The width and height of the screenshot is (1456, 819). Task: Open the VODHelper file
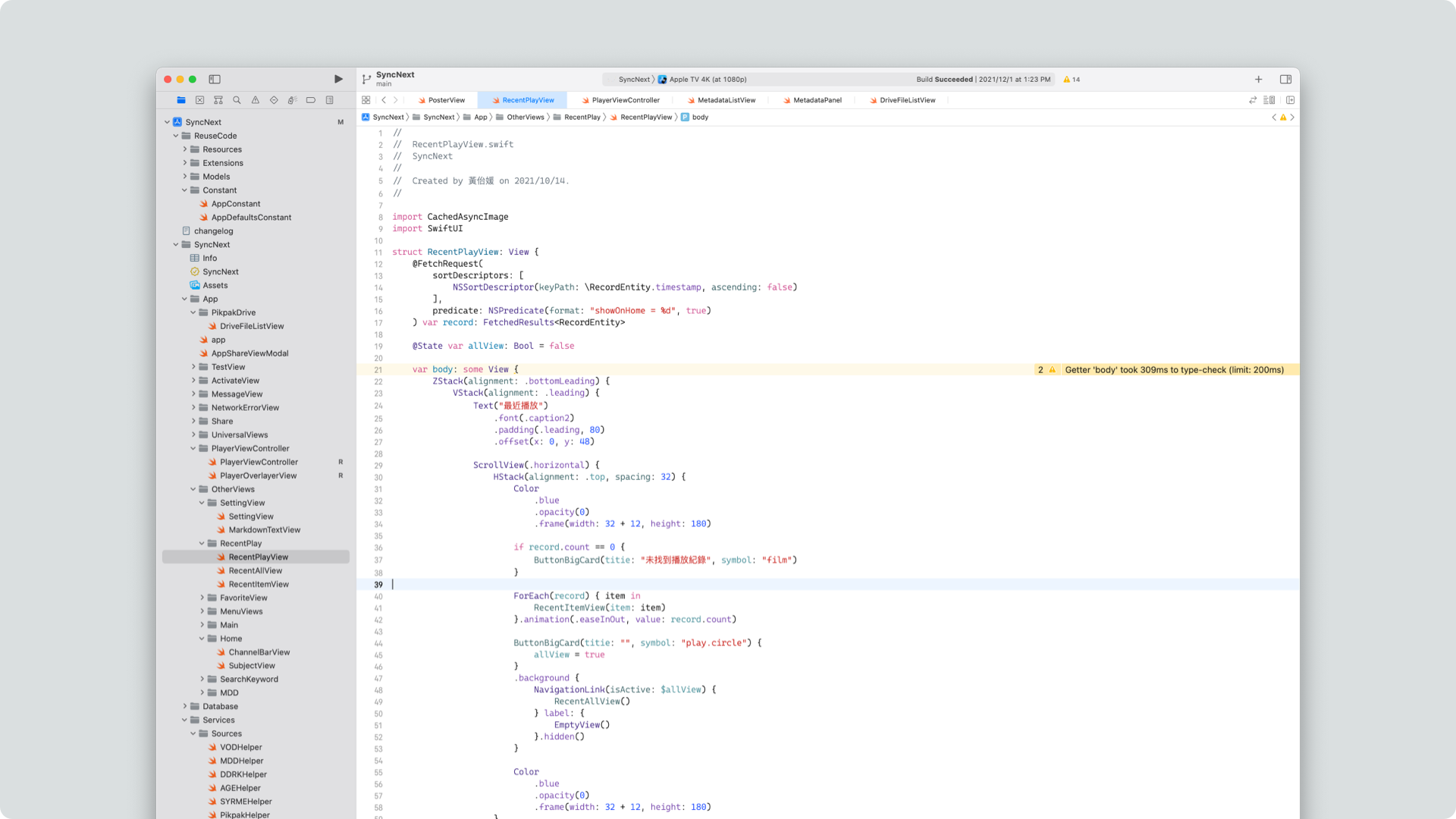point(234,747)
